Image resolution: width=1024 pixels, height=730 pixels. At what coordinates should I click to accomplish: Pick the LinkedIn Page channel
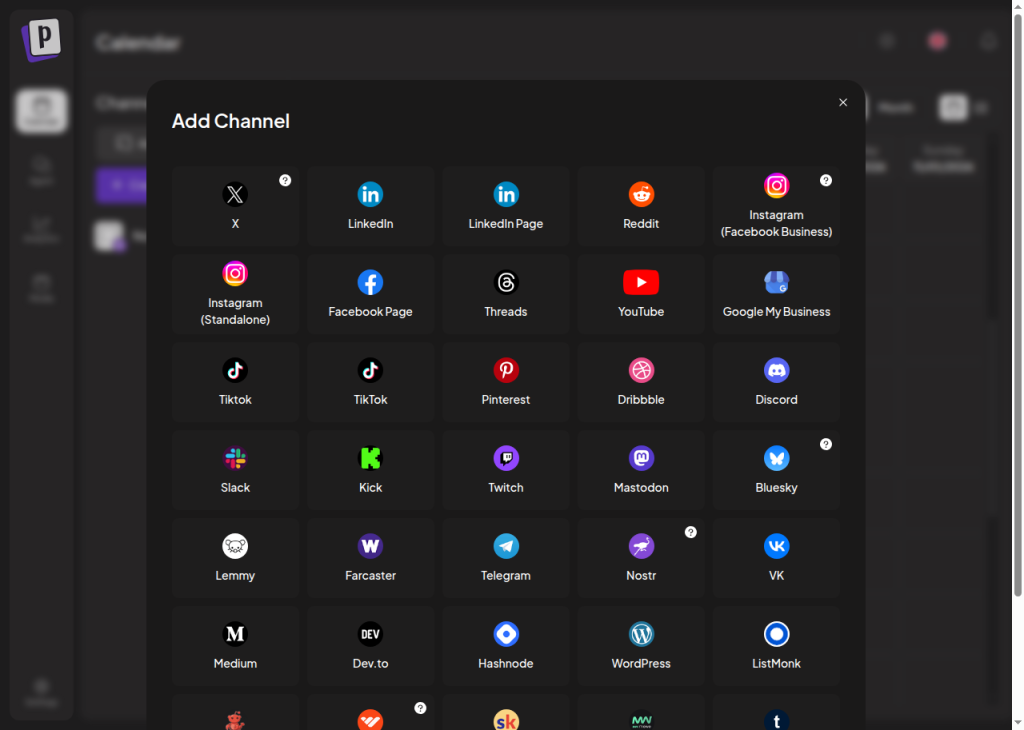click(x=505, y=206)
